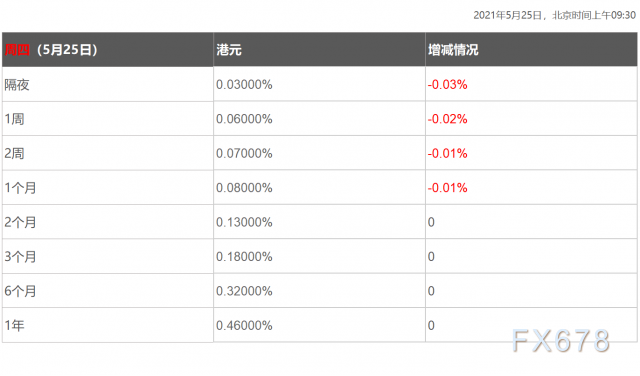Select the 2个月 row label
Viewport: 640px width, 376px height.
pos(20,222)
